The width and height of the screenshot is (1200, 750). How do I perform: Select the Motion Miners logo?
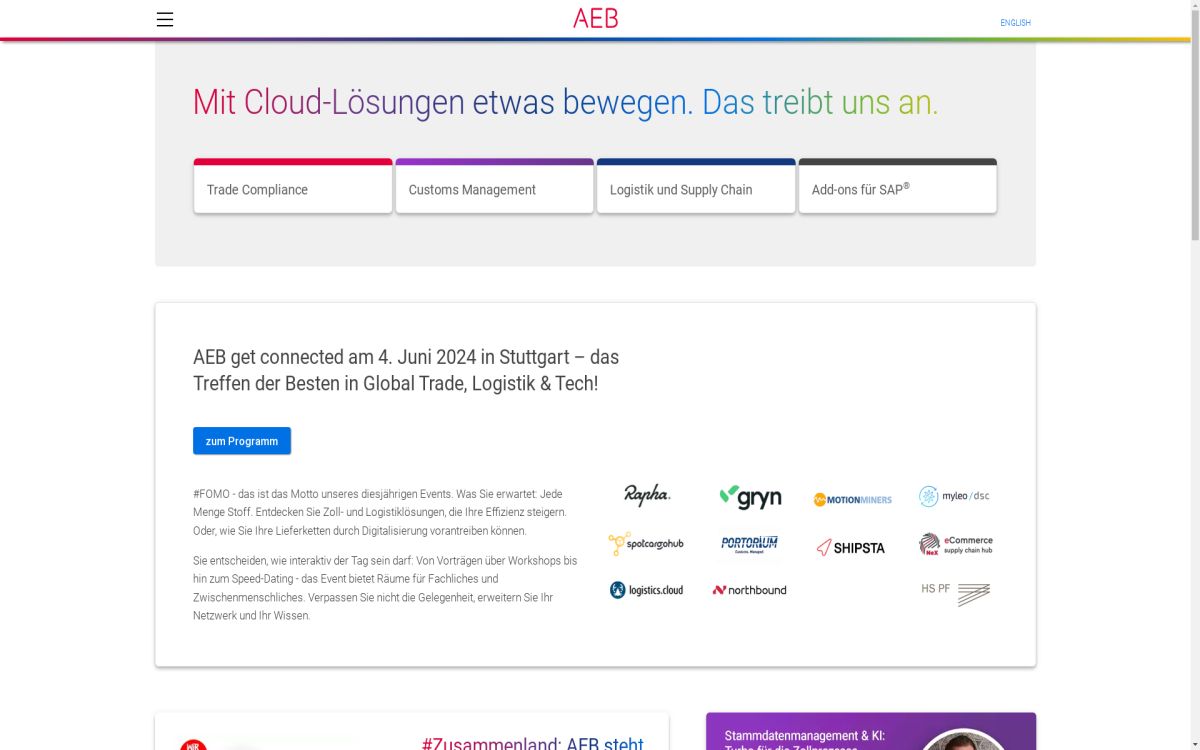[x=852, y=499]
